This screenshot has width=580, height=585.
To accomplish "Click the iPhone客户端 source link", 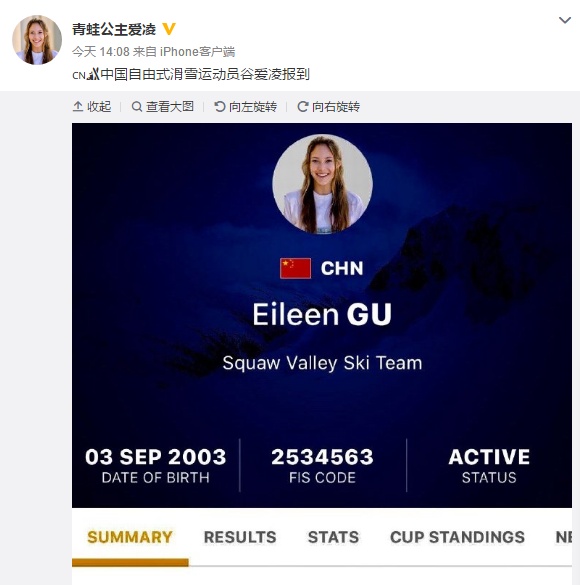I will pos(197,51).
